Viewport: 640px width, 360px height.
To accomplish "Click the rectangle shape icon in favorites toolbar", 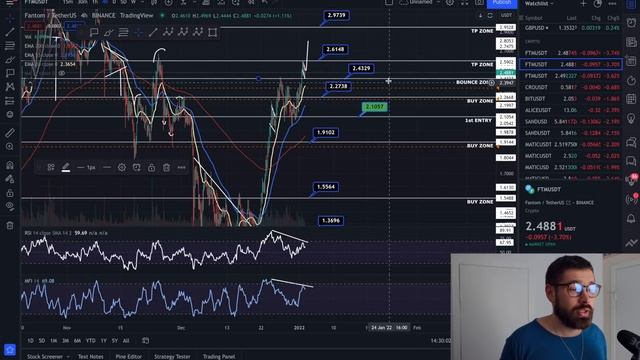I will pyautogui.click(x=213, y=32).
